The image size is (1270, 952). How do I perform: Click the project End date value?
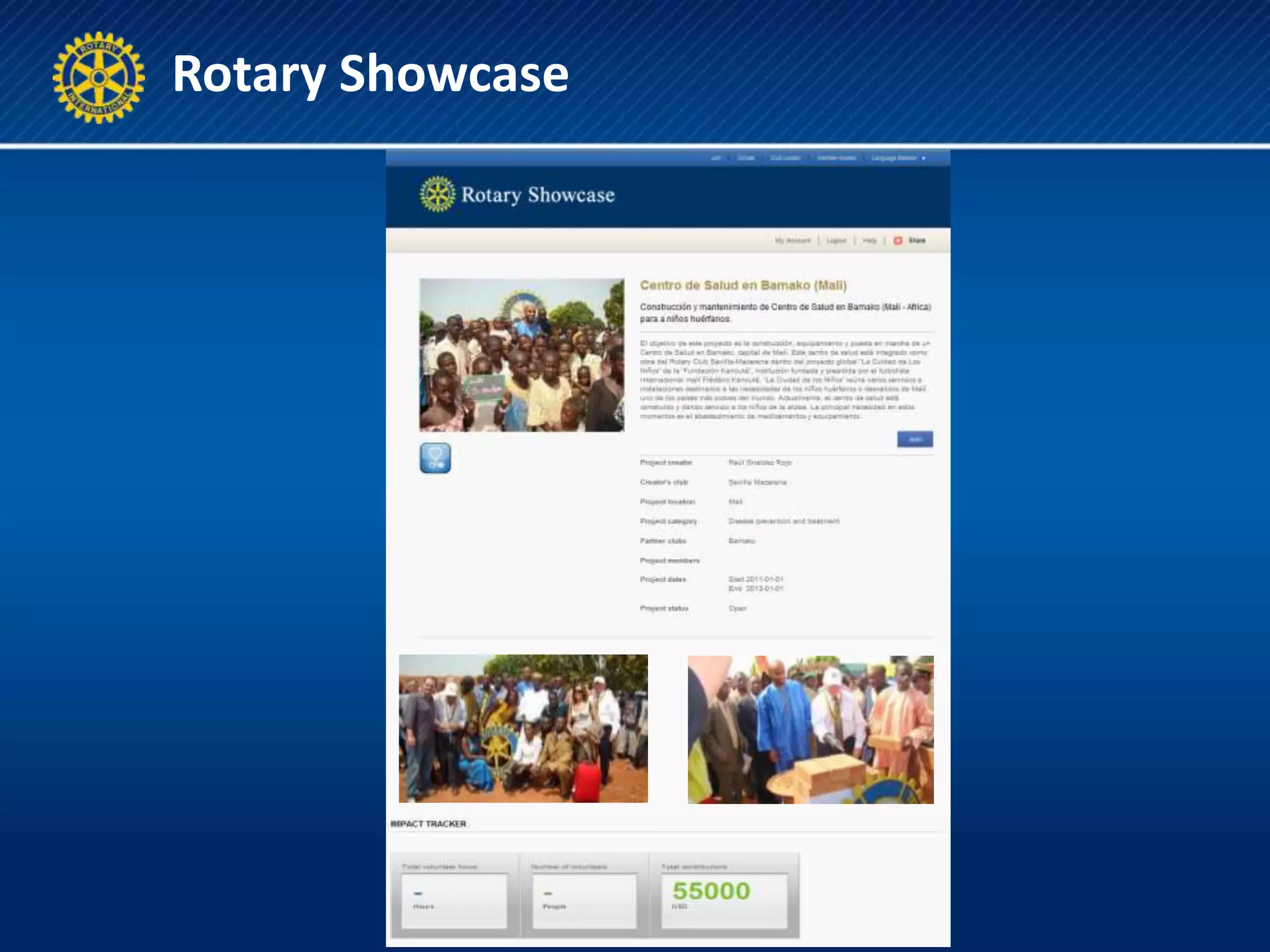[x=756, y=589]
